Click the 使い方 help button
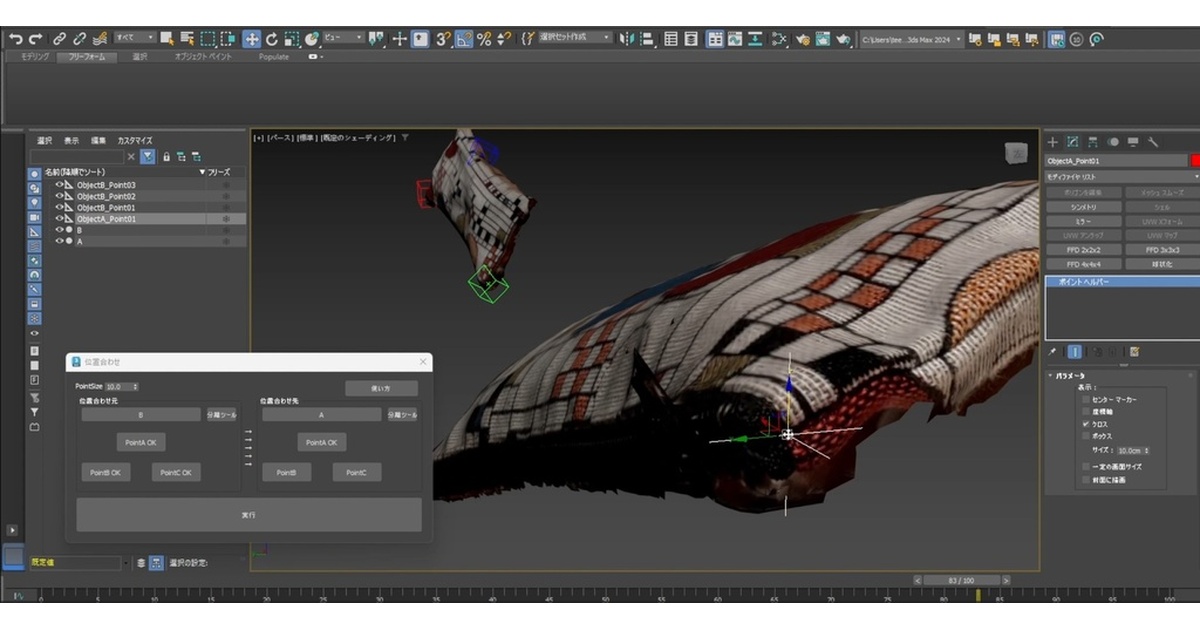This screenshot has width=1200, height=630. click(381, 388)
